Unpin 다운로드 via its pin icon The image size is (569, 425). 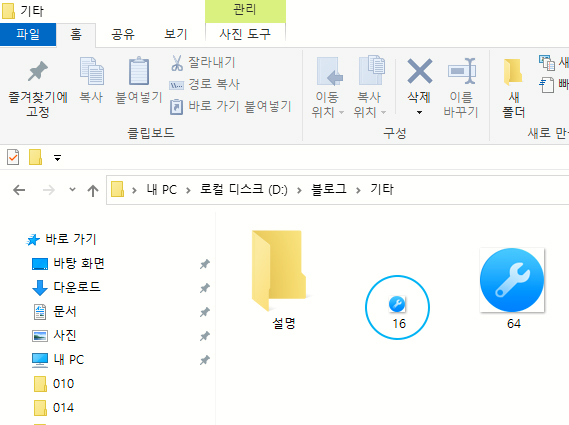[205, 288]
